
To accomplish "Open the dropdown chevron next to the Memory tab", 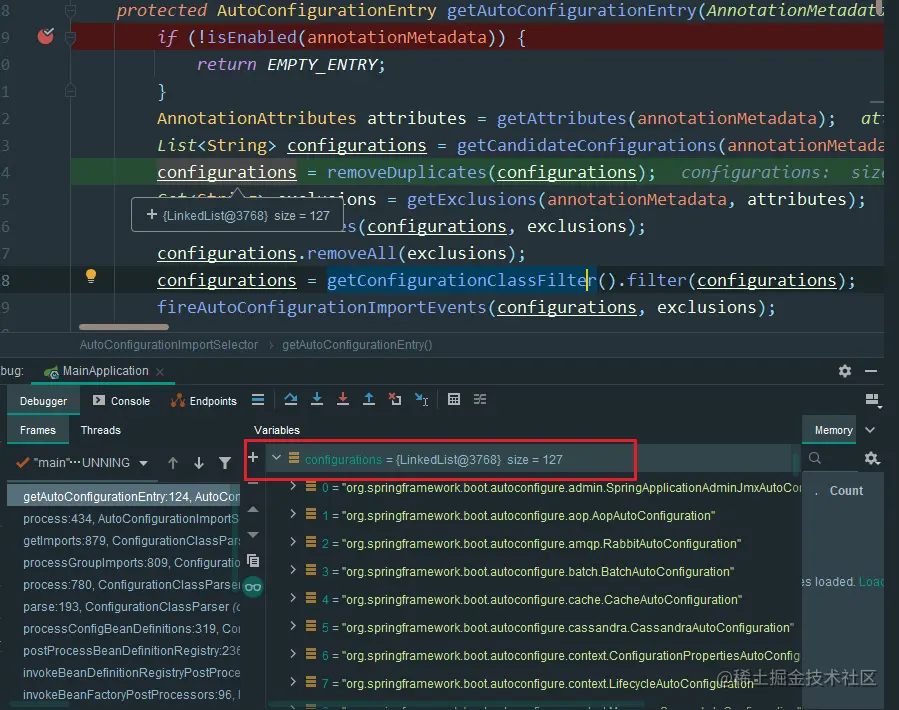I will click(870, 430).
